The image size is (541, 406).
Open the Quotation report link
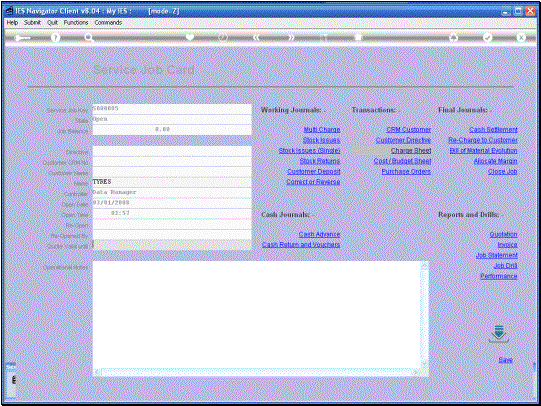(503, 235)
